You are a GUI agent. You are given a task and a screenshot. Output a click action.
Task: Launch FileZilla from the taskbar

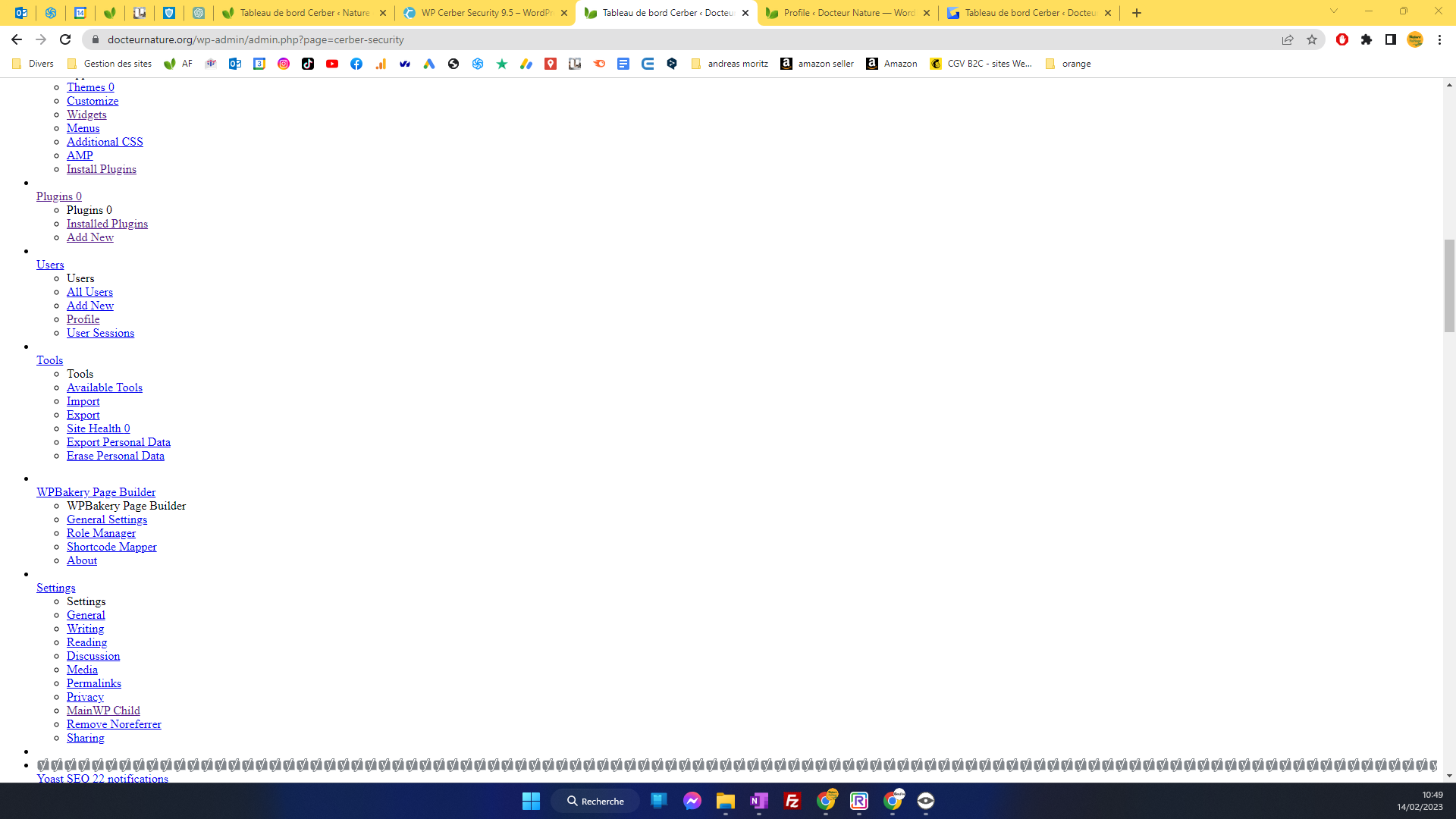[x=792, y=800]
